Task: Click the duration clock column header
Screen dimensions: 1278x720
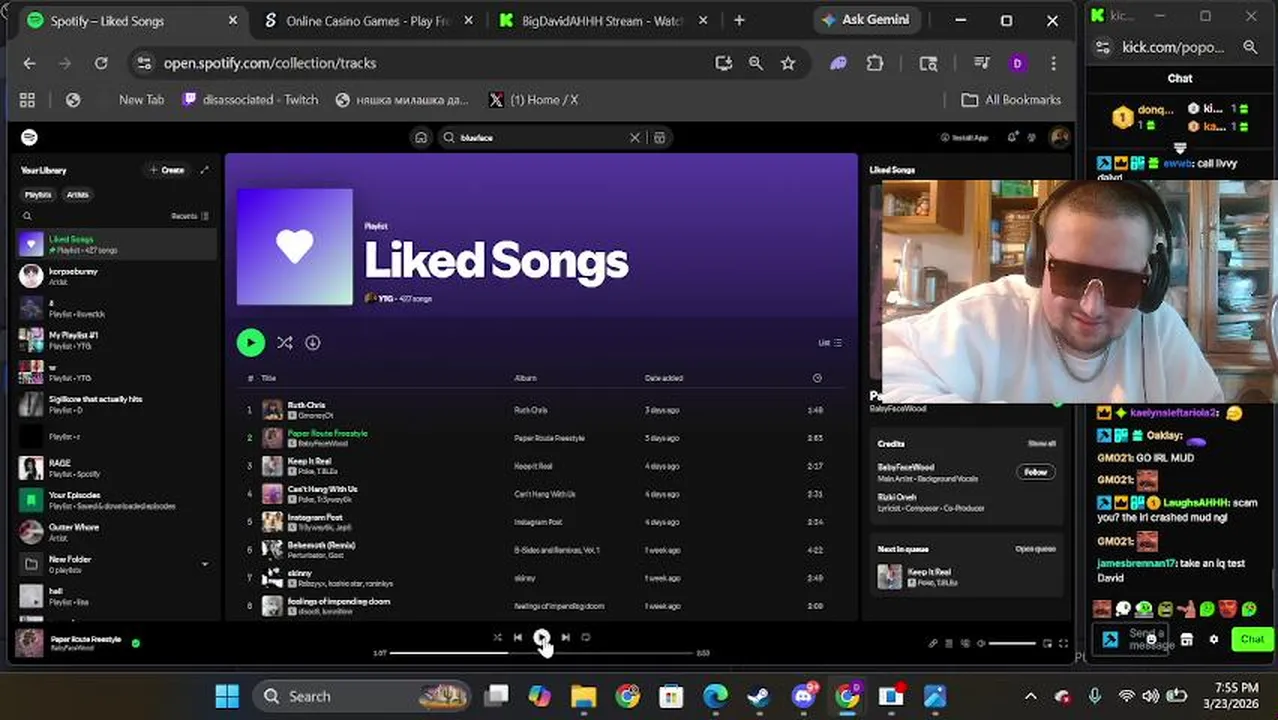Action: tap(817, 378)
